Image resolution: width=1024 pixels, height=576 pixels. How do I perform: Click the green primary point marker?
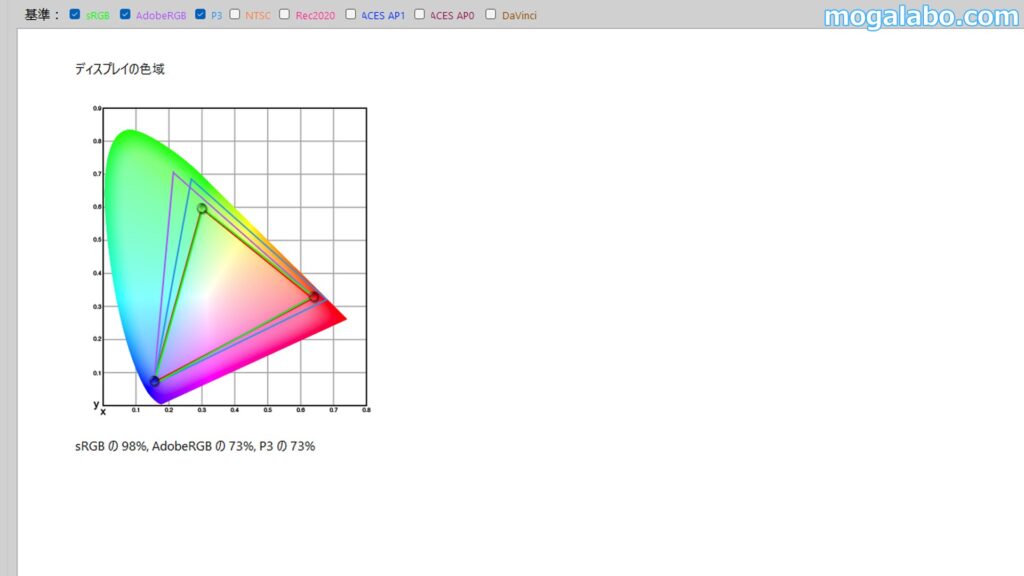[x=202, y=208]
